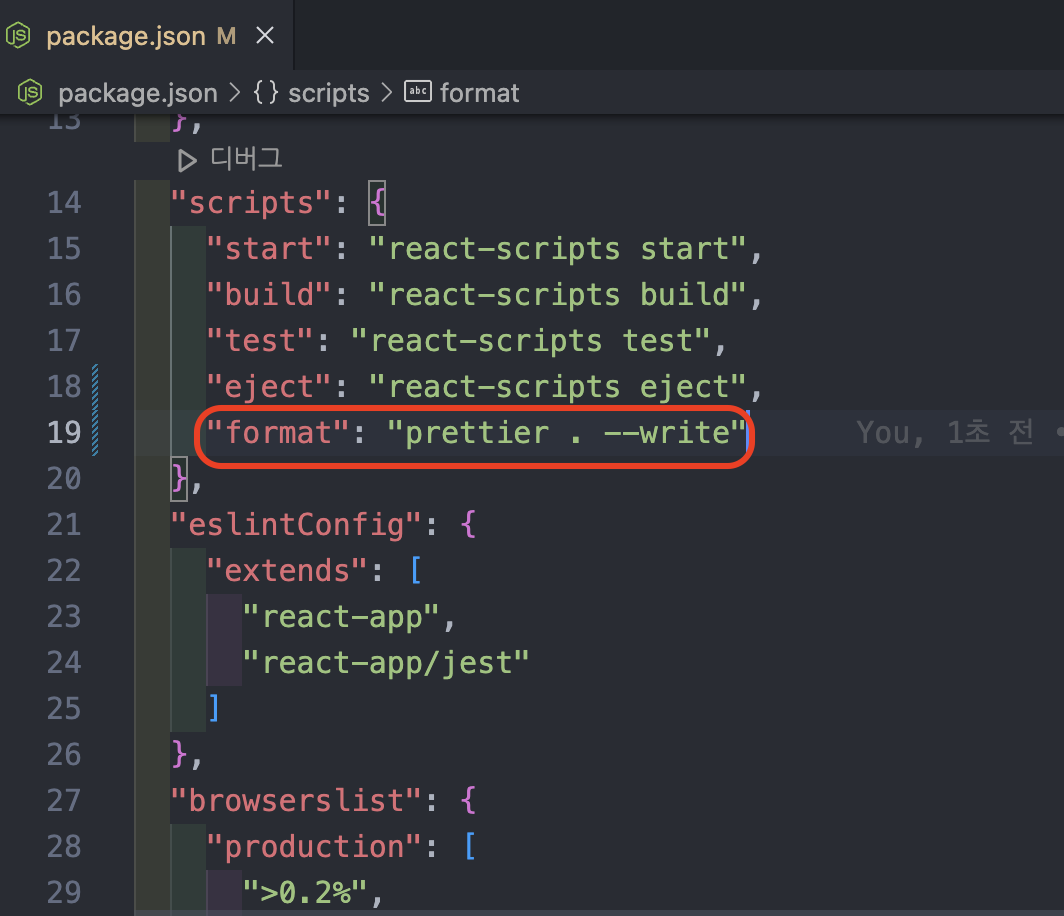Click the "extends" key on line 22
Image resolution: width=1064 pixels, height=916 pixels.
(286, 571)
